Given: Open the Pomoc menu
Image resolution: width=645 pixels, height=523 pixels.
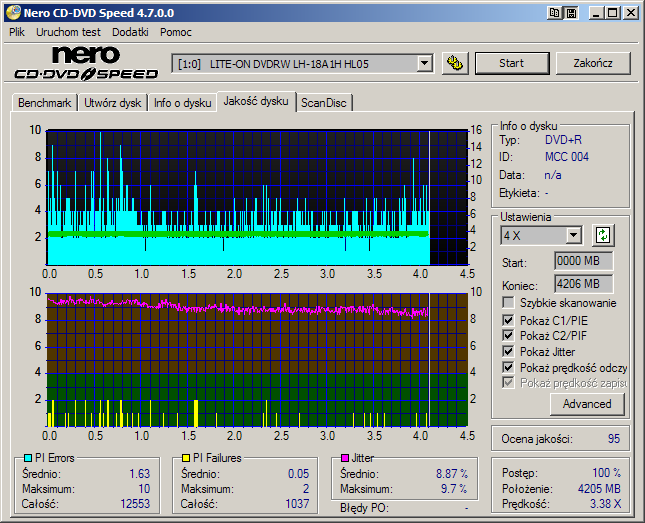Looking at the screenshot, I should click(176, 32).
